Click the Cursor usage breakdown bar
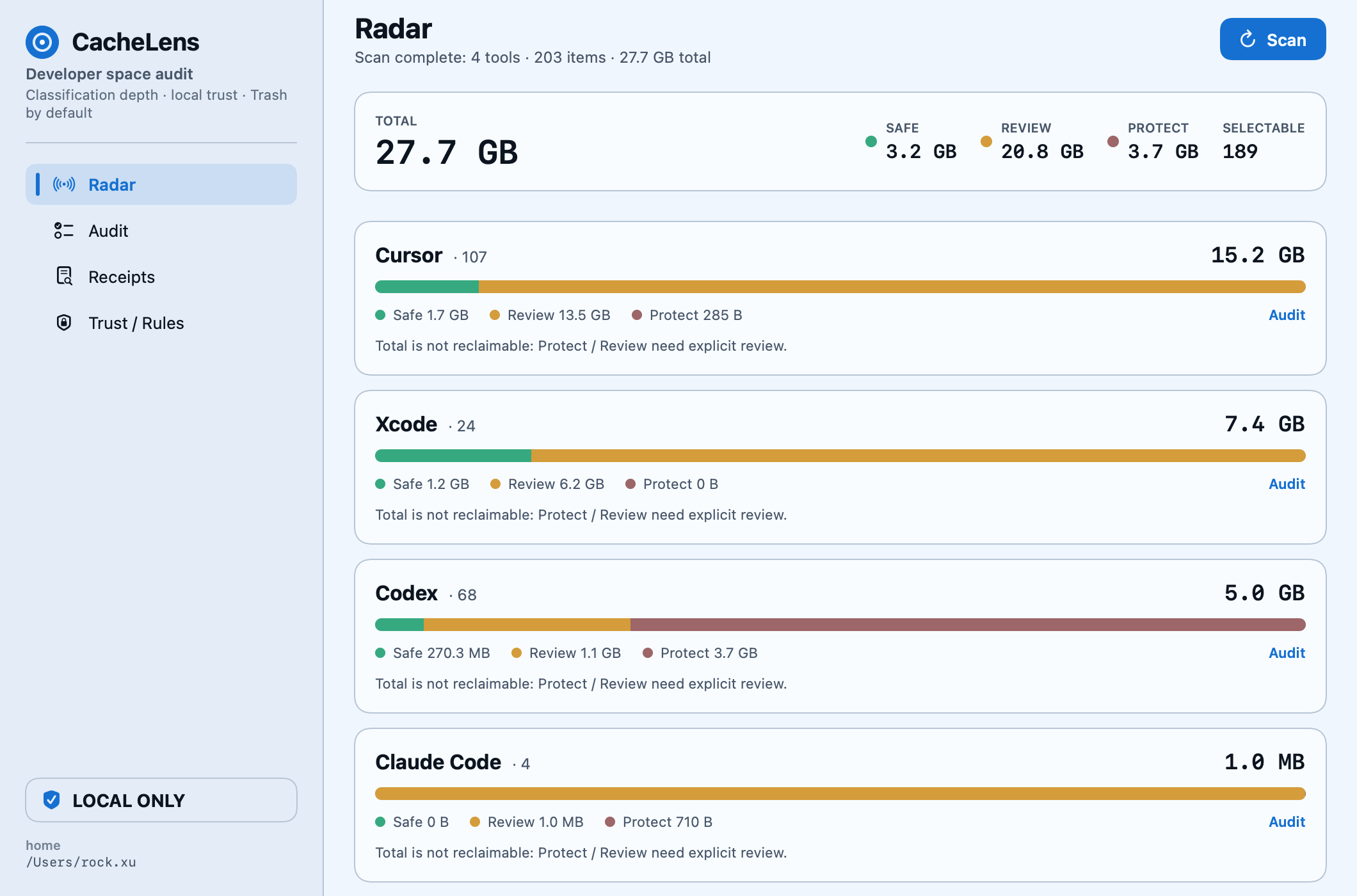 [x=840, y=287]
